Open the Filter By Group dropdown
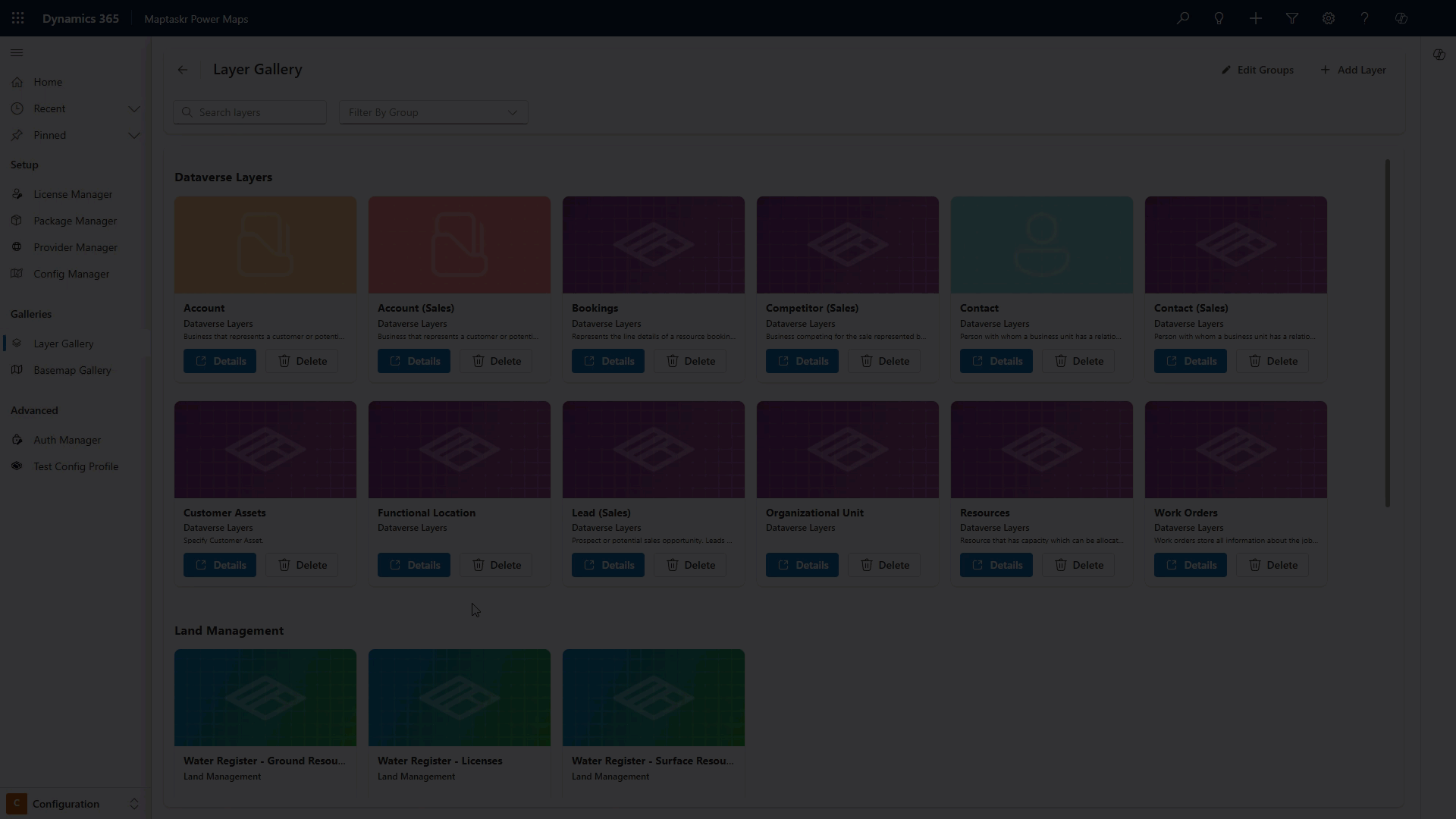This screenshot has width=1456, height=819. pyautogui.click(x=433, y=112)
